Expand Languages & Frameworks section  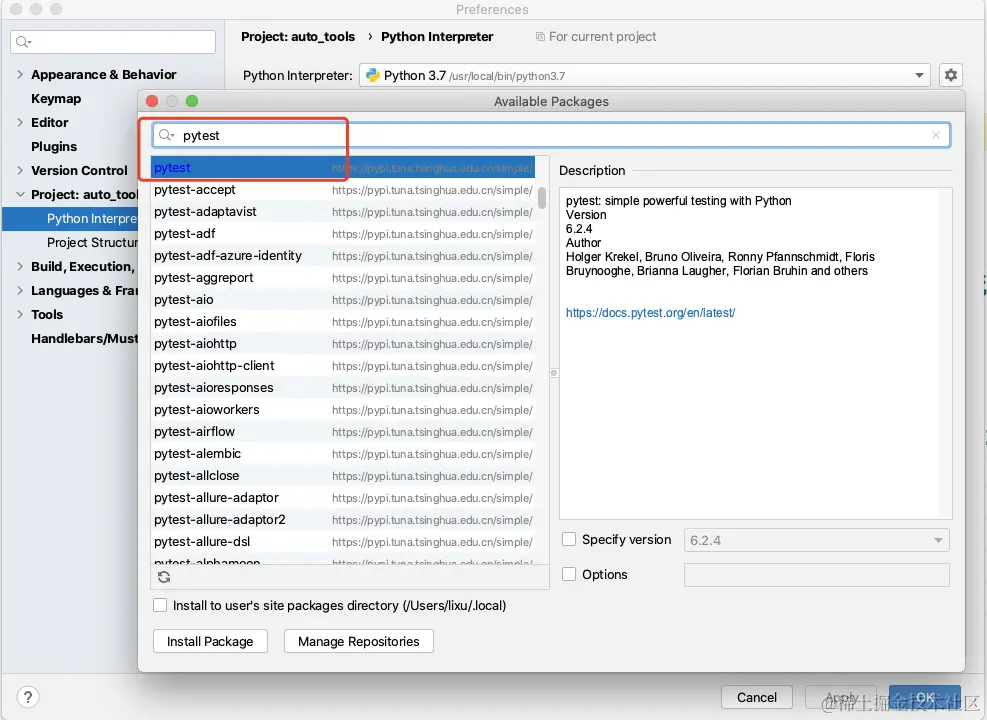pos(20,290)
